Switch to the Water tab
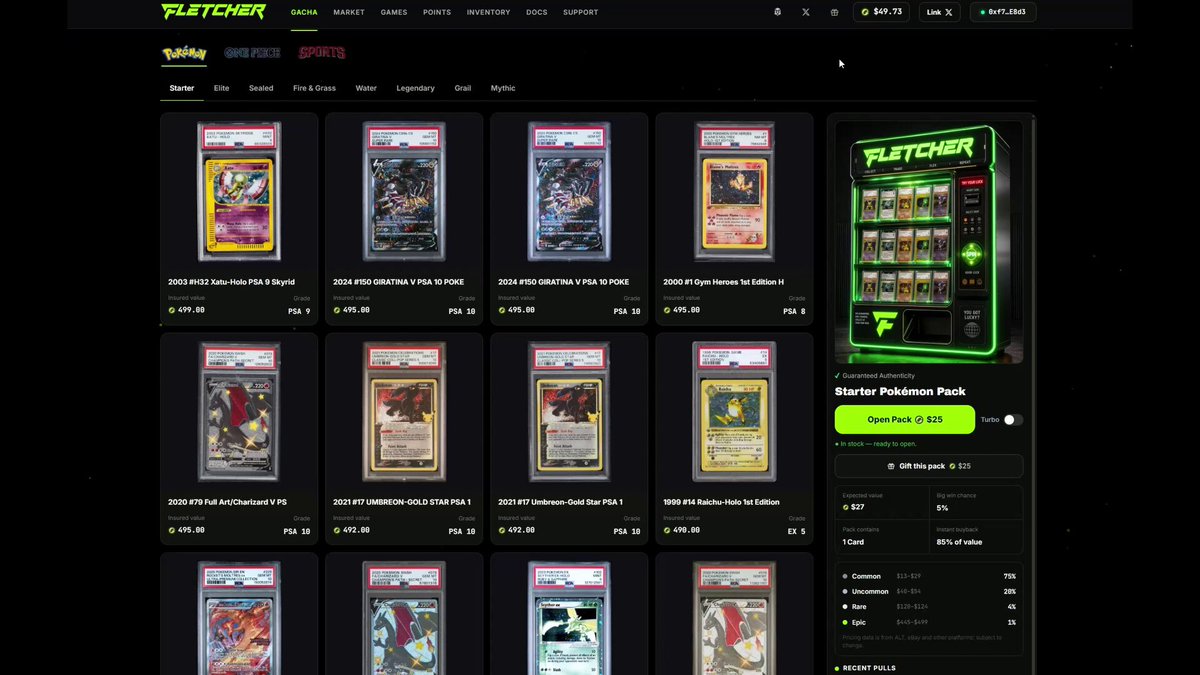The image size is (1200, 675). pyautogui.click(x=366, y=88)
